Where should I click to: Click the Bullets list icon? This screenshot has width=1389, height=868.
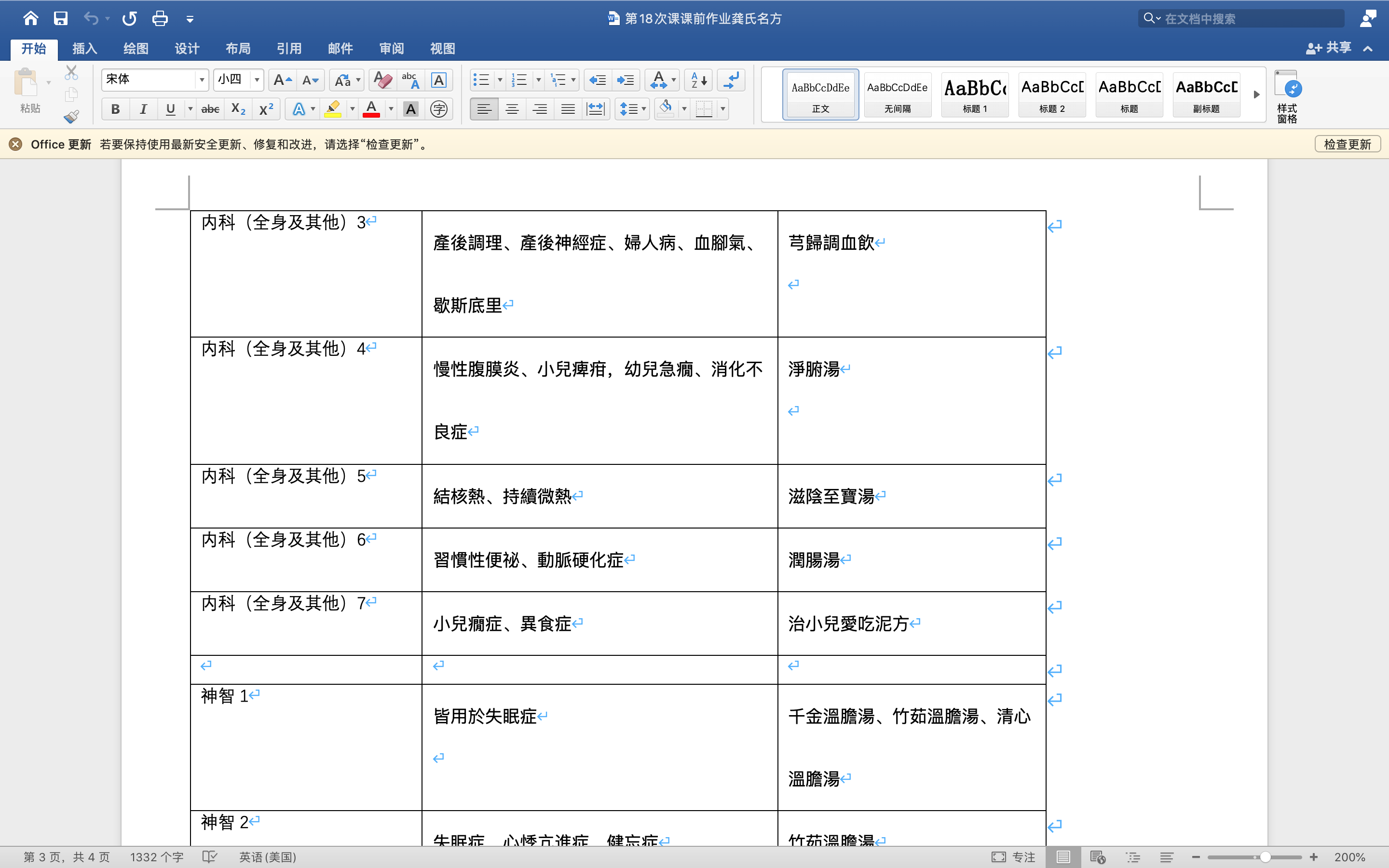[x=481, y=80]
